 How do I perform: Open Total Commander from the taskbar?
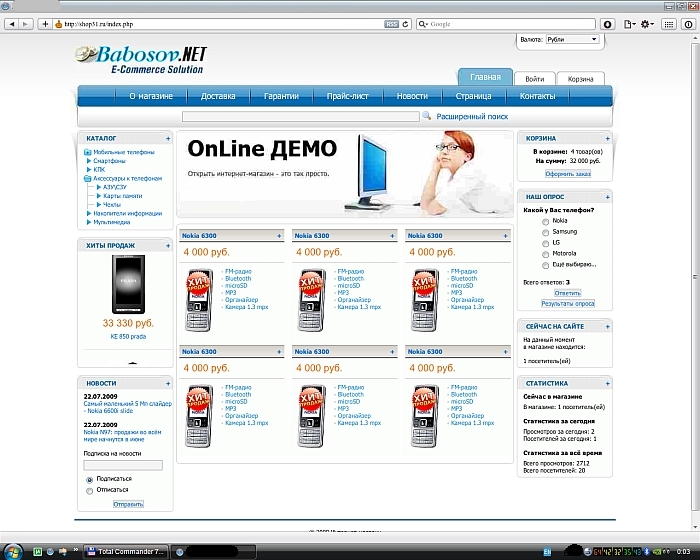127,552
